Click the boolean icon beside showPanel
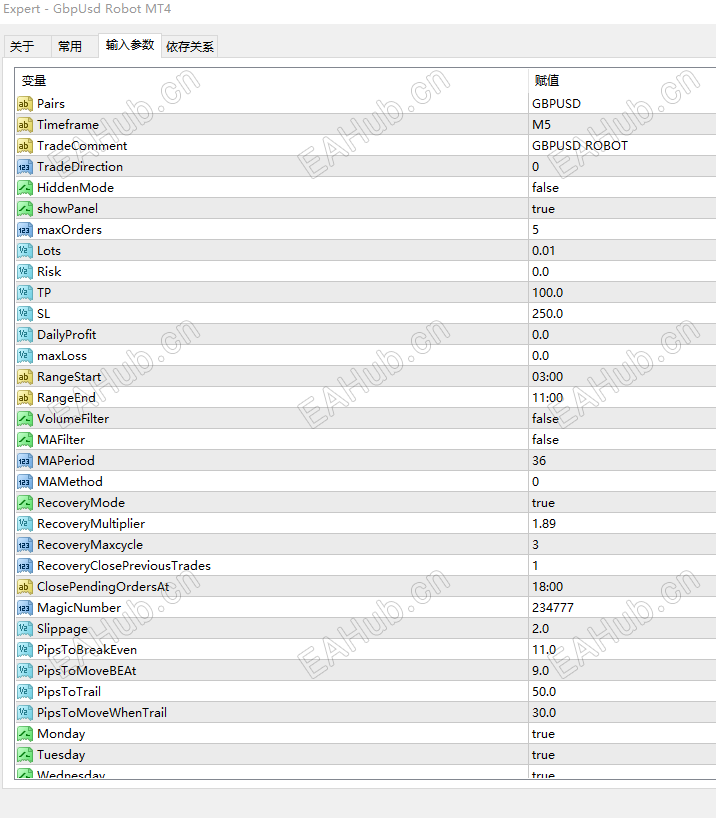Image resolution: width=716 pixels, height=818 pixels. click(x=25, y=209)
